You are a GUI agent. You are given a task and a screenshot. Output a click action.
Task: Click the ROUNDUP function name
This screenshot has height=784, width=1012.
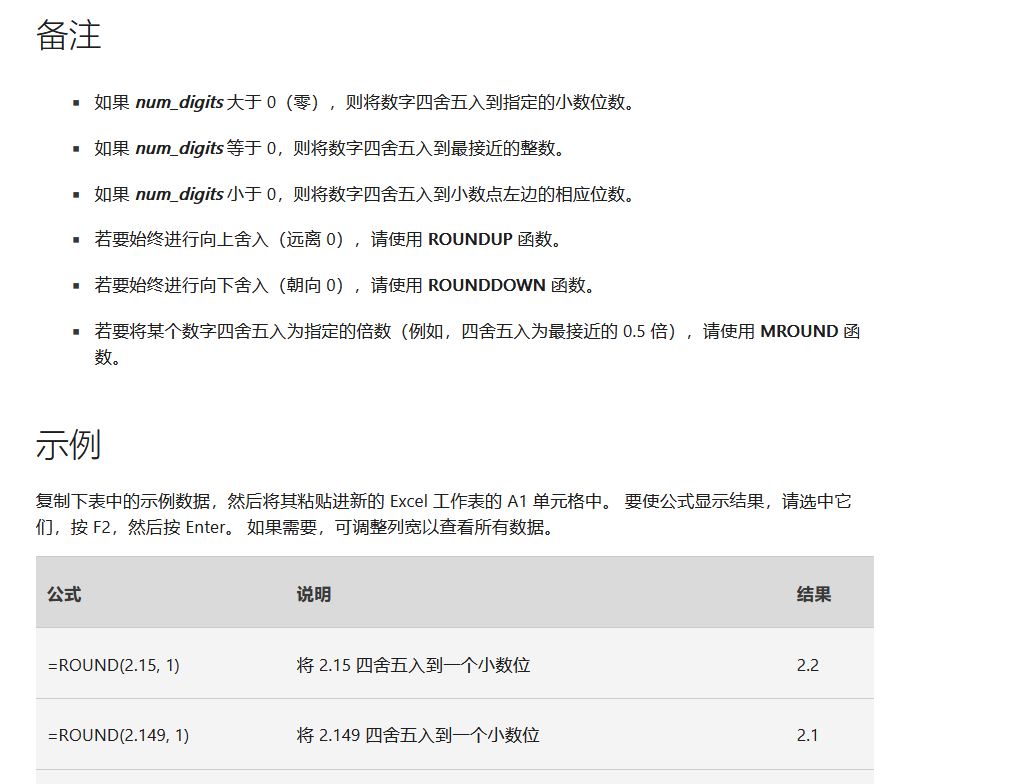tap(470, 239)
